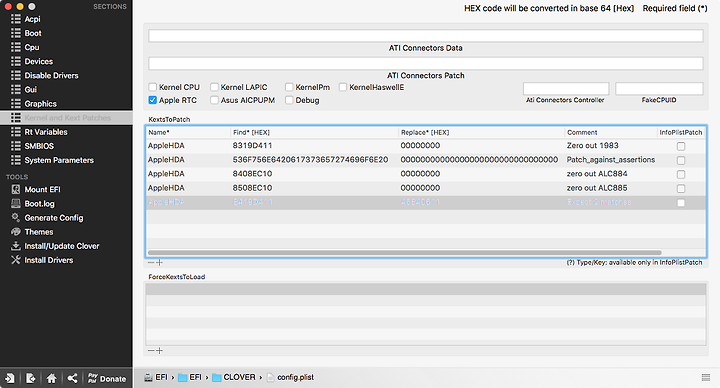Open System Parameters section
Image resolution: width=720 pixels, height=388 pixels.
point(59,160)
